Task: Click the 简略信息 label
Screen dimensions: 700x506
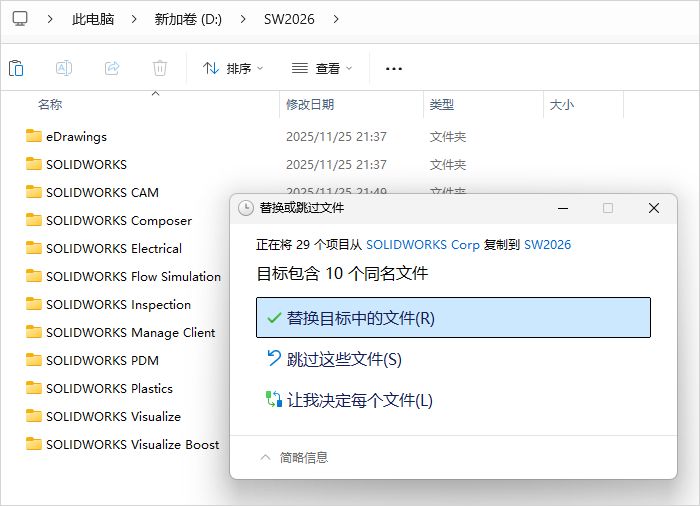Action: 304,457
